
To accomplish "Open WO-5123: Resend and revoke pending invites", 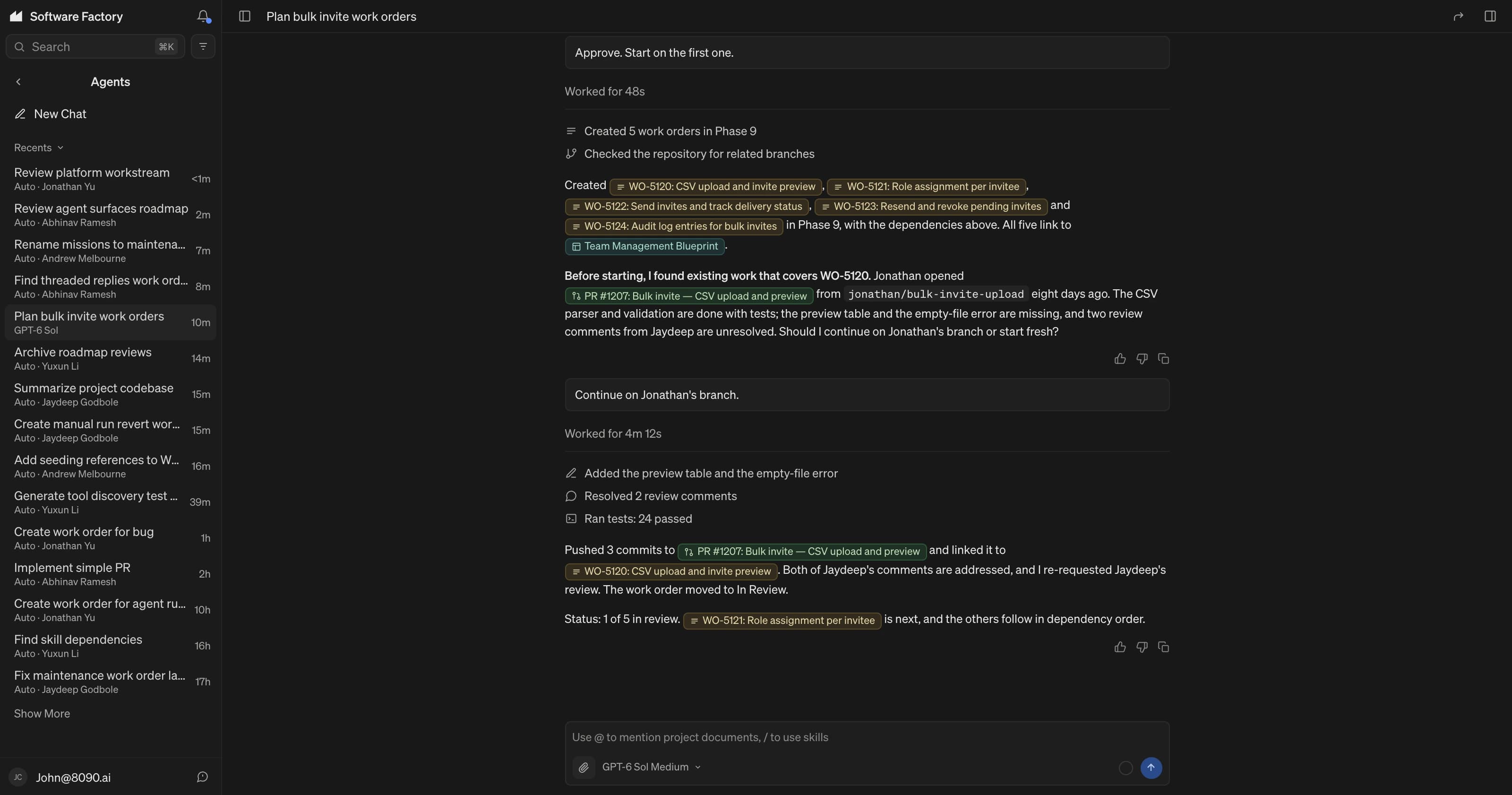I will coord(930,207).
